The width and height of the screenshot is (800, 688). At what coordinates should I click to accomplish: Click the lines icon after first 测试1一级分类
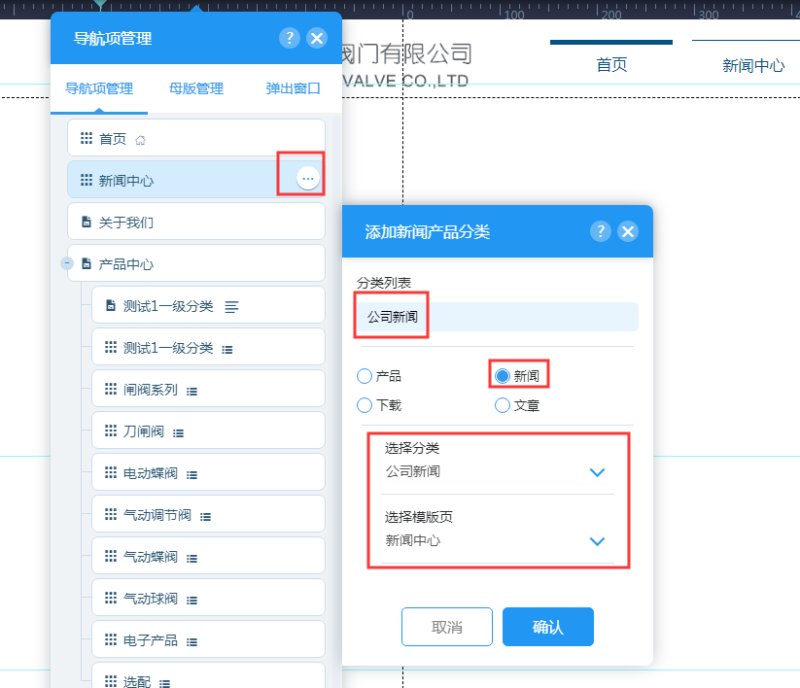click(x=232, y=307)
